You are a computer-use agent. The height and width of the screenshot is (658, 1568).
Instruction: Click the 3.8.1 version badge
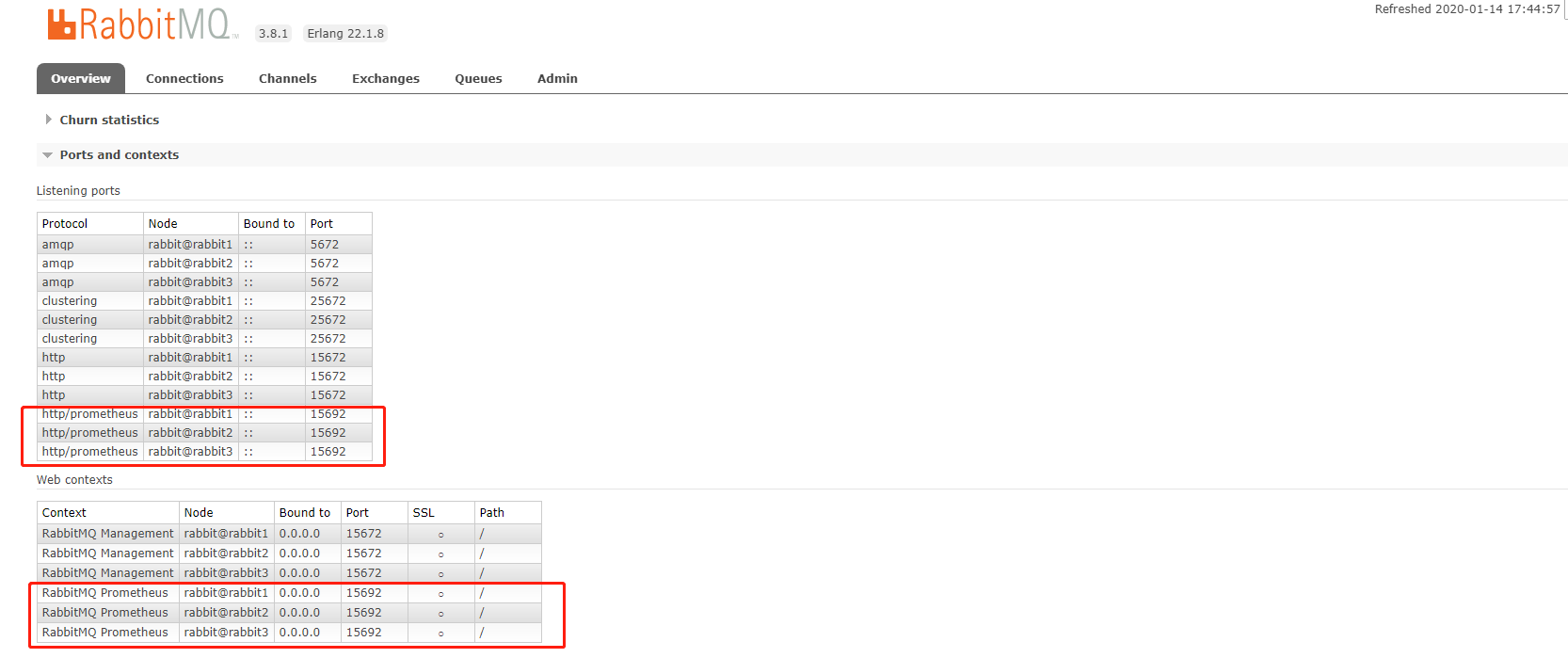(x=274, y=33)
